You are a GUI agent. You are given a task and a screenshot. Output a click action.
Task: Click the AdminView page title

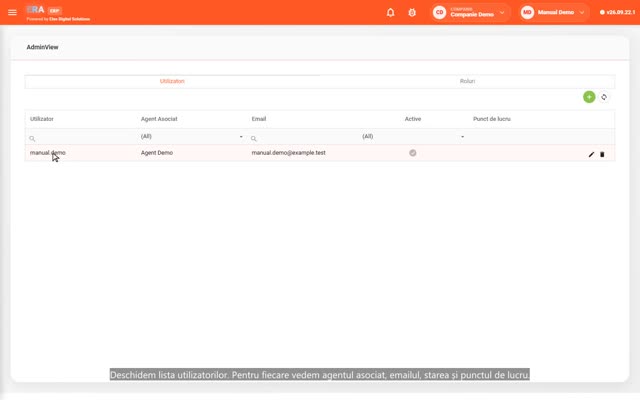click(42, 47)
